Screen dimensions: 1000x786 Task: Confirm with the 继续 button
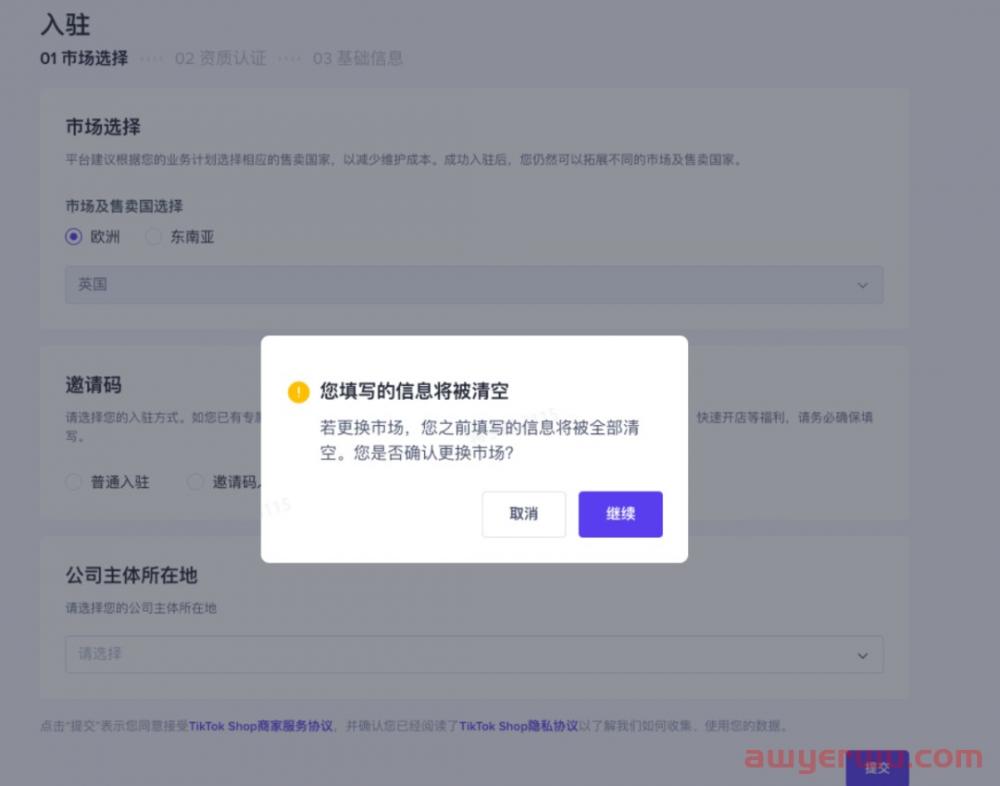(x=621, y=514)
